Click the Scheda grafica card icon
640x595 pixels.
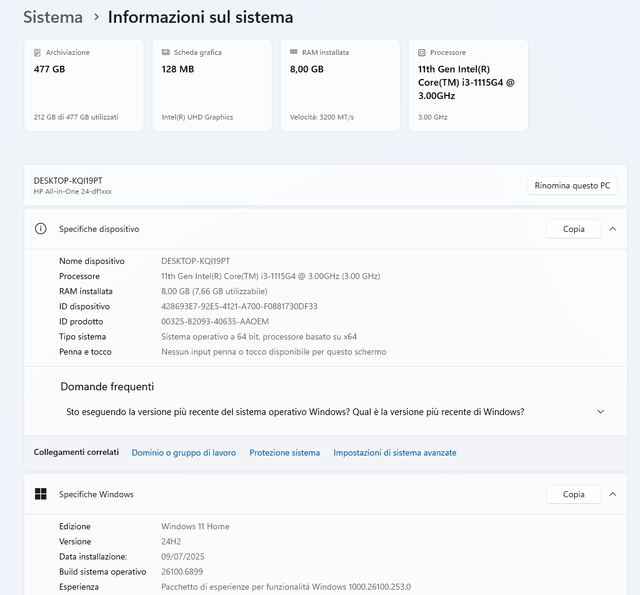coord(166,52)
